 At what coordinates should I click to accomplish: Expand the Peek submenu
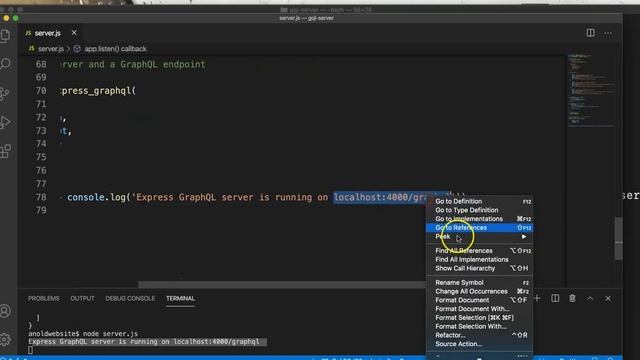[479, 237]
